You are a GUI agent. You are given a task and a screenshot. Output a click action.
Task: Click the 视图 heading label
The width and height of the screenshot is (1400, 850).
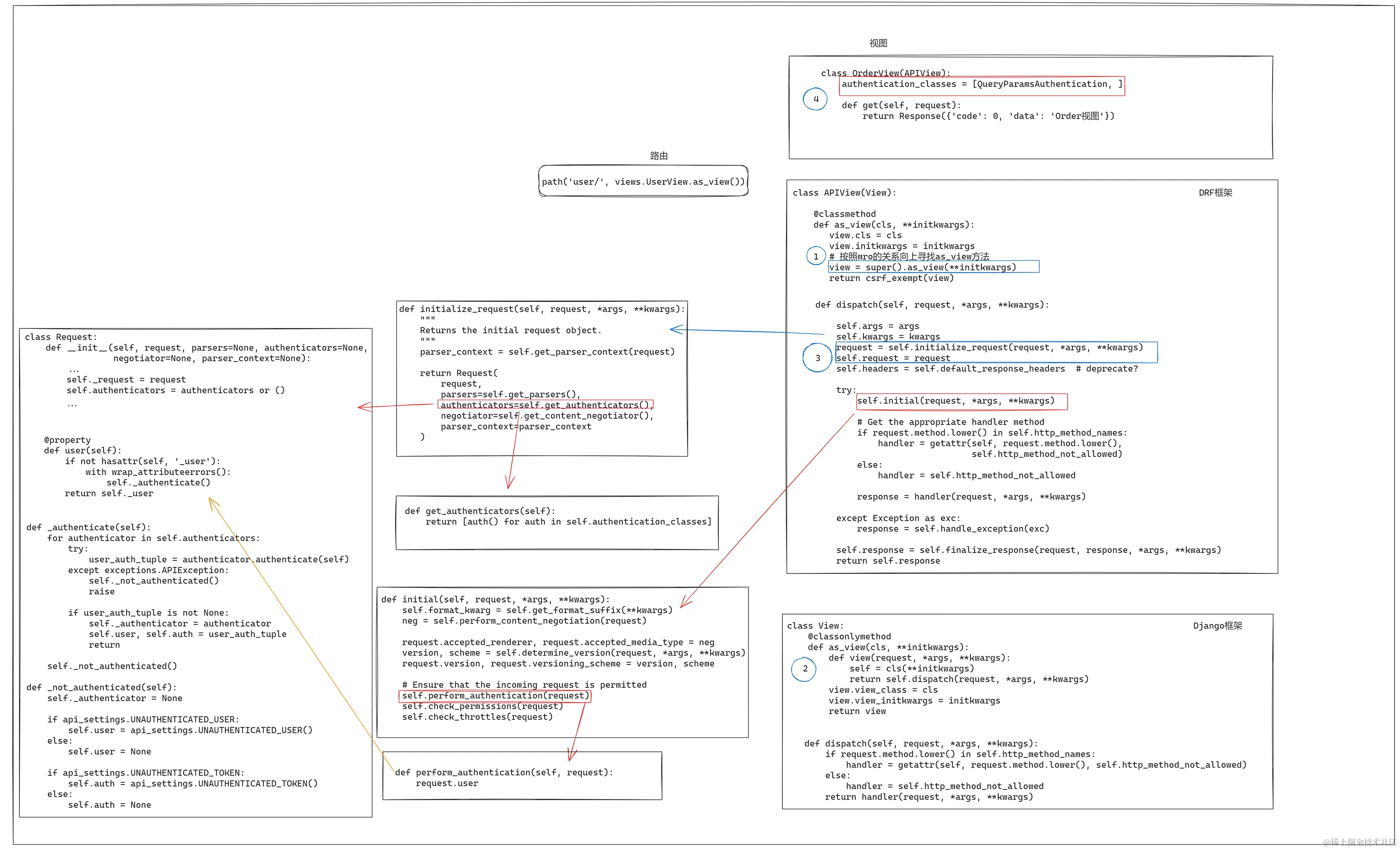(878, 43)
